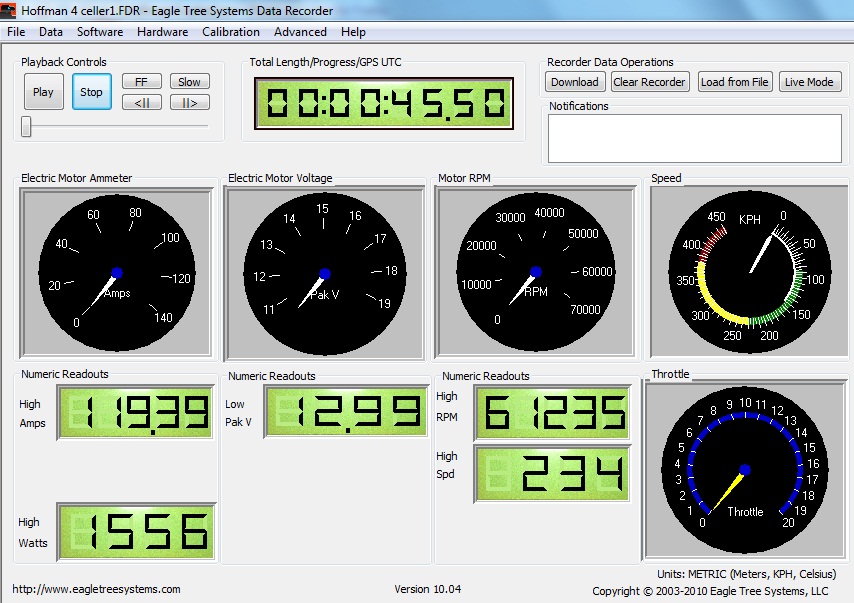Click the Low Pak V readout 12.99
Viewport: 854px width, 603px height.
[x=345, y=412]
